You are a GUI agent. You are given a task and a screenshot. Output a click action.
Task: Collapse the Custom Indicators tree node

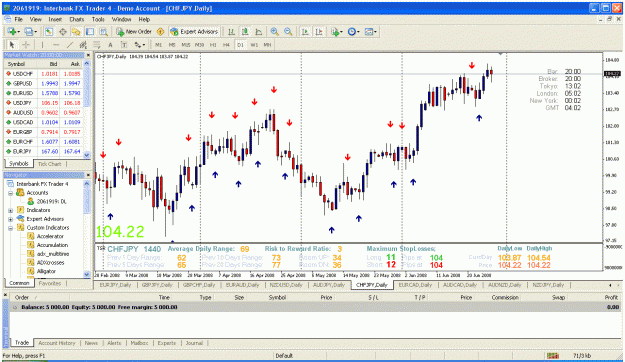point(11,228)
